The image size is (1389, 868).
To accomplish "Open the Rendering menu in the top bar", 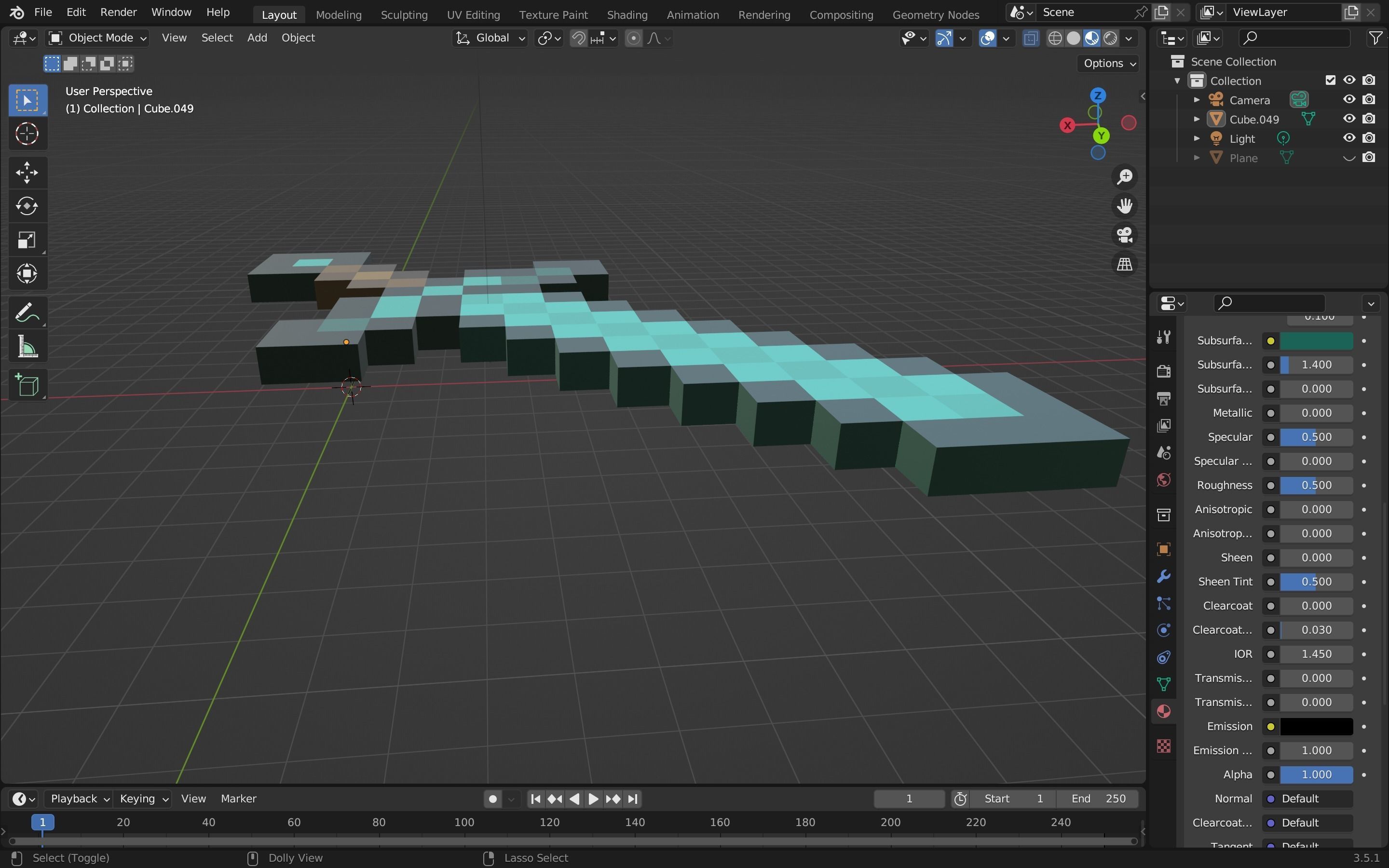I will coord(764,14).
